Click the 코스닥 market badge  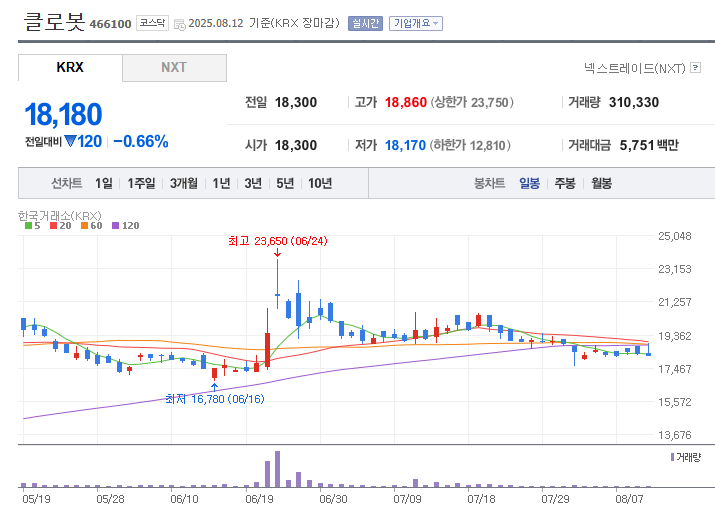(x=152, y=23)
